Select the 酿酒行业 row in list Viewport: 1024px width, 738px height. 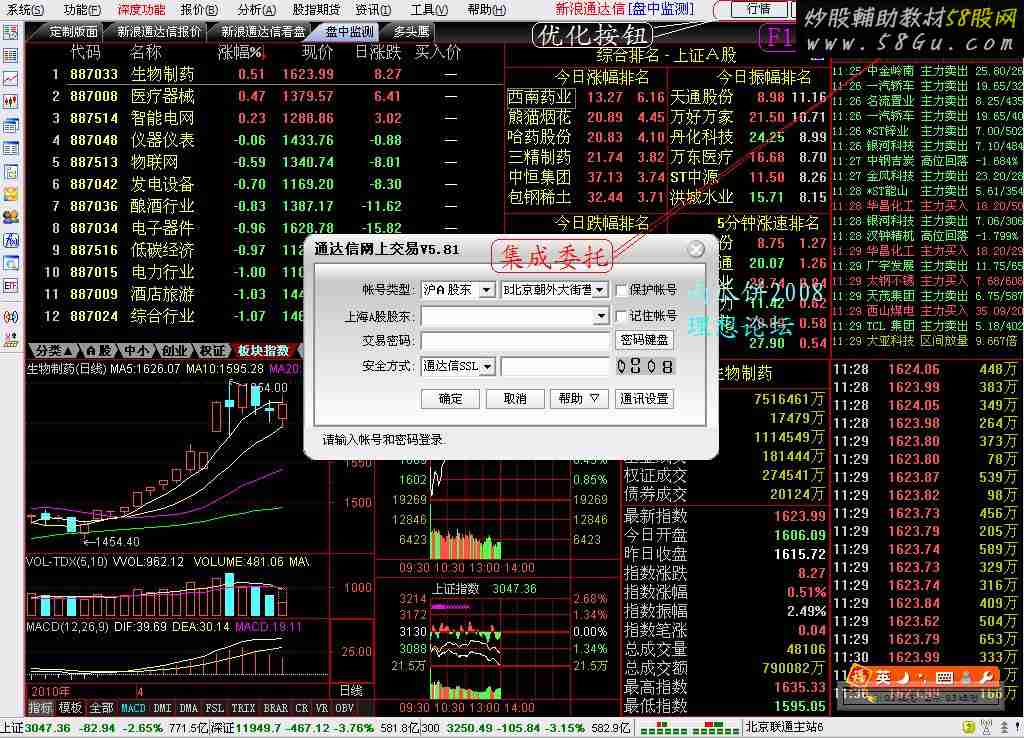[x=264, y=206]
